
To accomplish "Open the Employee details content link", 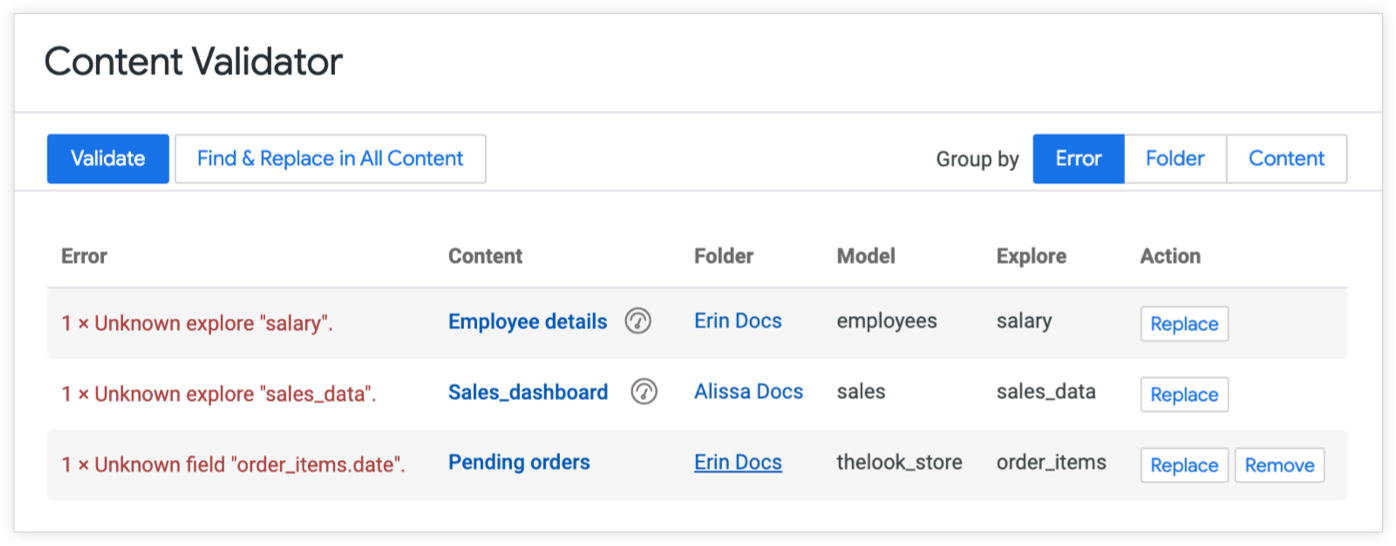I will click(x=527, y=322).
